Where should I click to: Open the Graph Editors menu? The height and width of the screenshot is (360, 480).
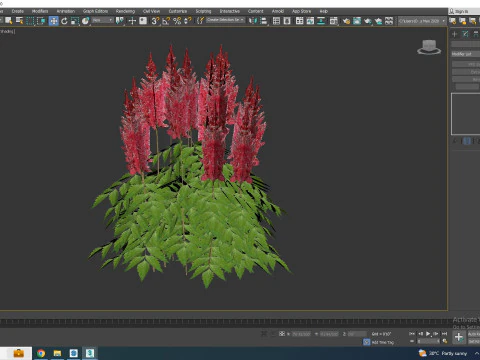[x=95, y=11]
